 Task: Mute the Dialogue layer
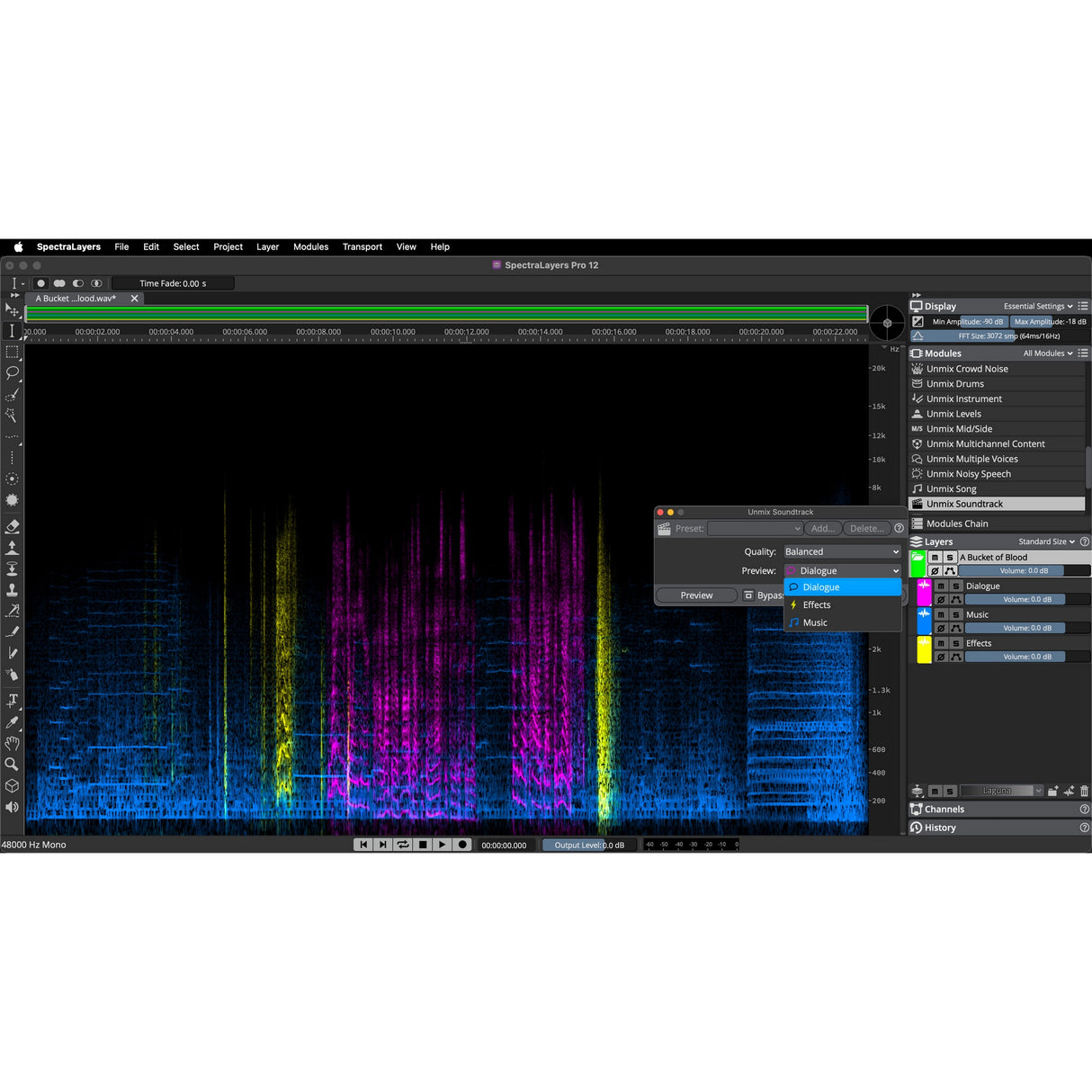point(940,586)
